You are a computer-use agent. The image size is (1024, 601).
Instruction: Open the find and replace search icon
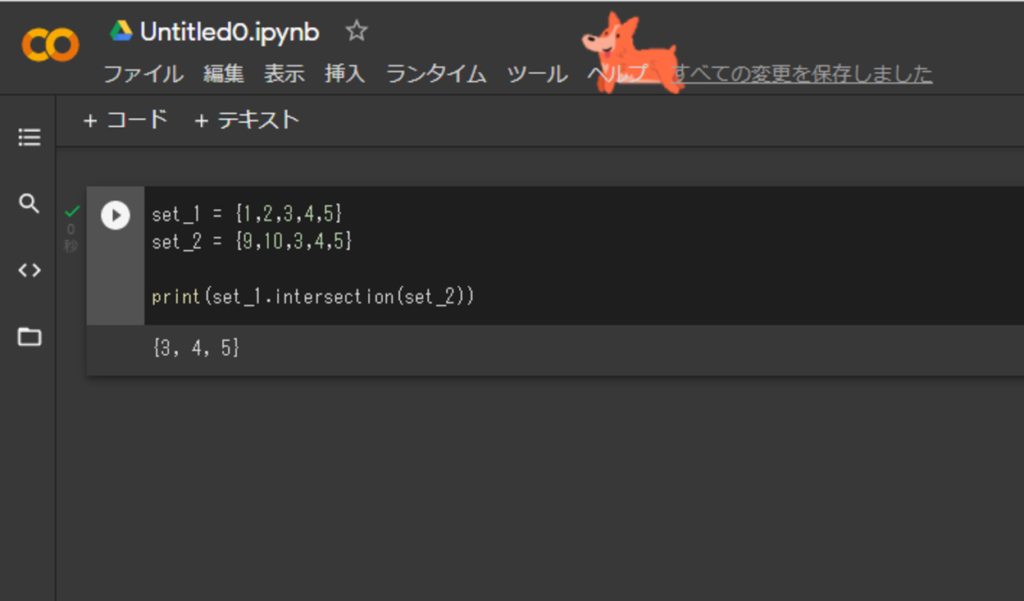[x=29, y=203]
